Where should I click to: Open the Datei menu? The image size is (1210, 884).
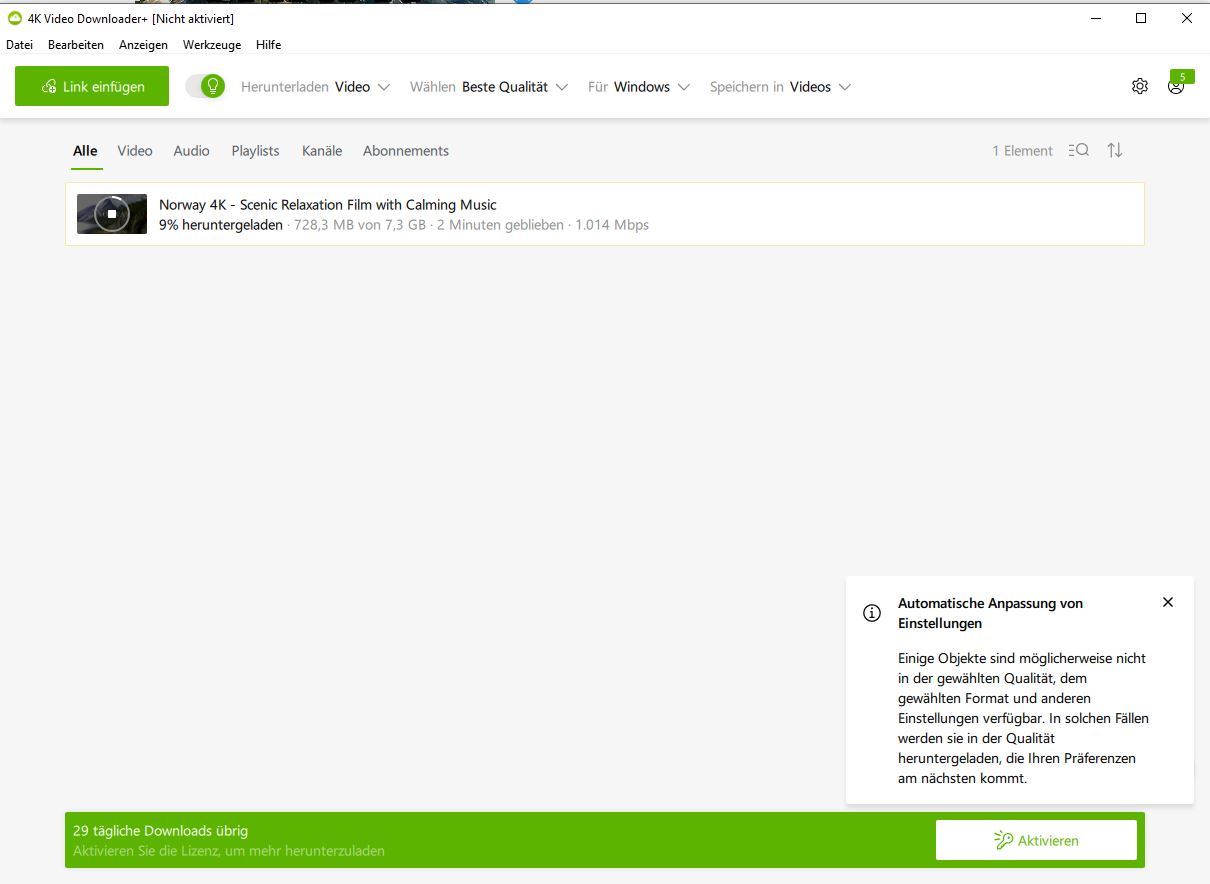coord(19,45)
